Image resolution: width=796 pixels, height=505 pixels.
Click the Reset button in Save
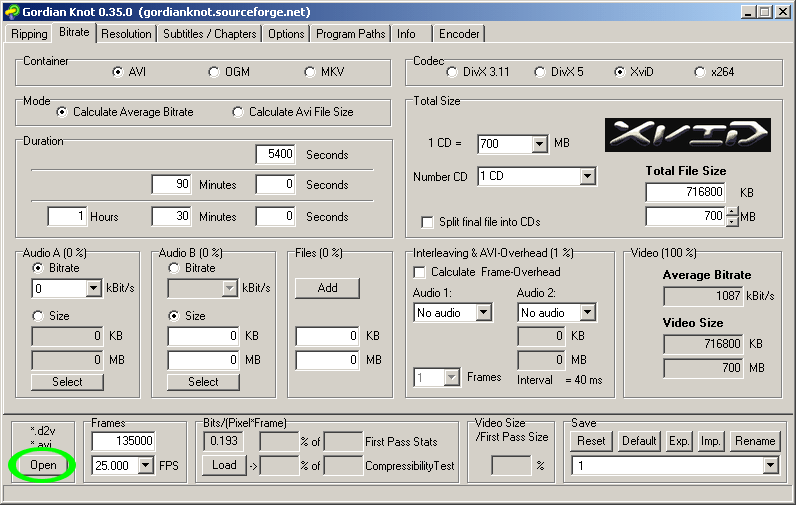click(x=591, y=441)
